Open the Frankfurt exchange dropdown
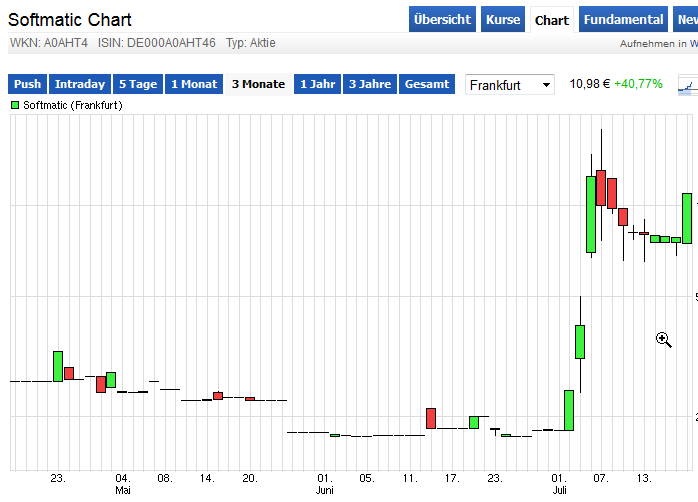 point(510,85)
